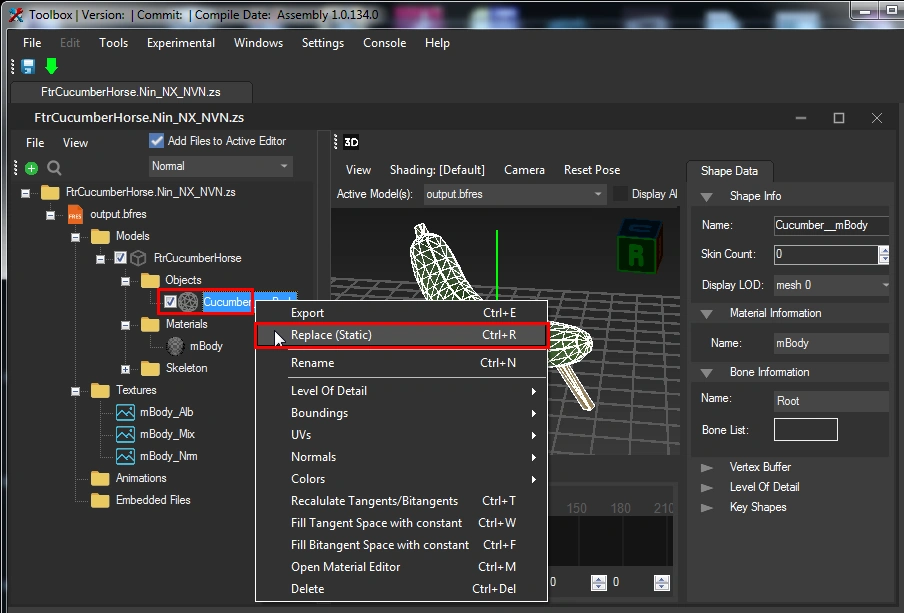Select Open Material Editor menu entry

(x=401, y=567)
